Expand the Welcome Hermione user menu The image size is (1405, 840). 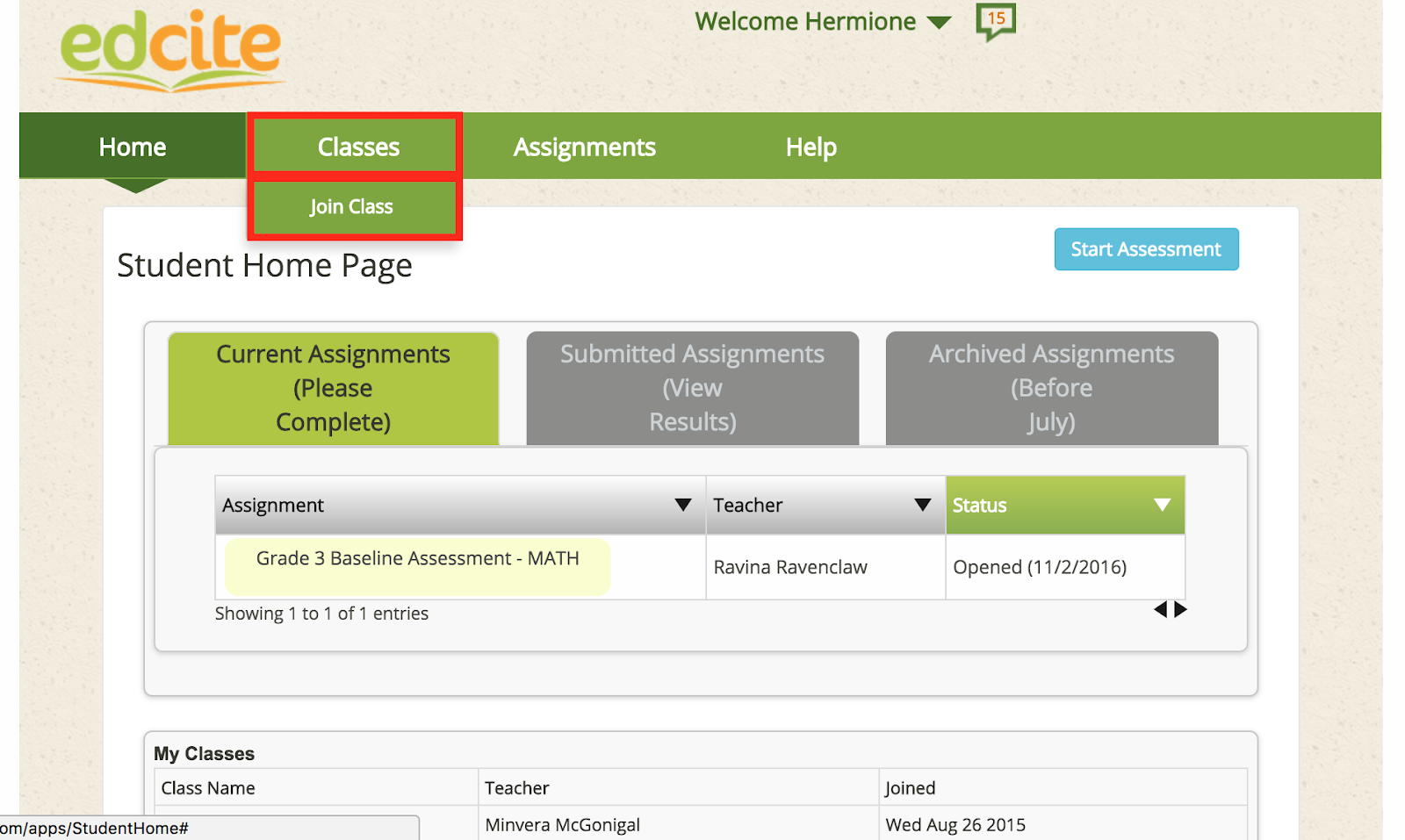tap(823, 21)
